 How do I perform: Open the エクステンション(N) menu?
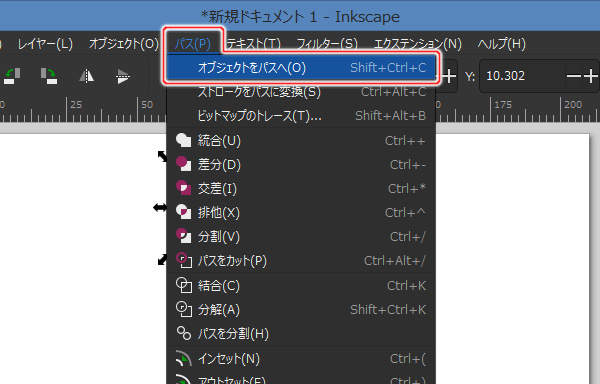pos(417,44)
